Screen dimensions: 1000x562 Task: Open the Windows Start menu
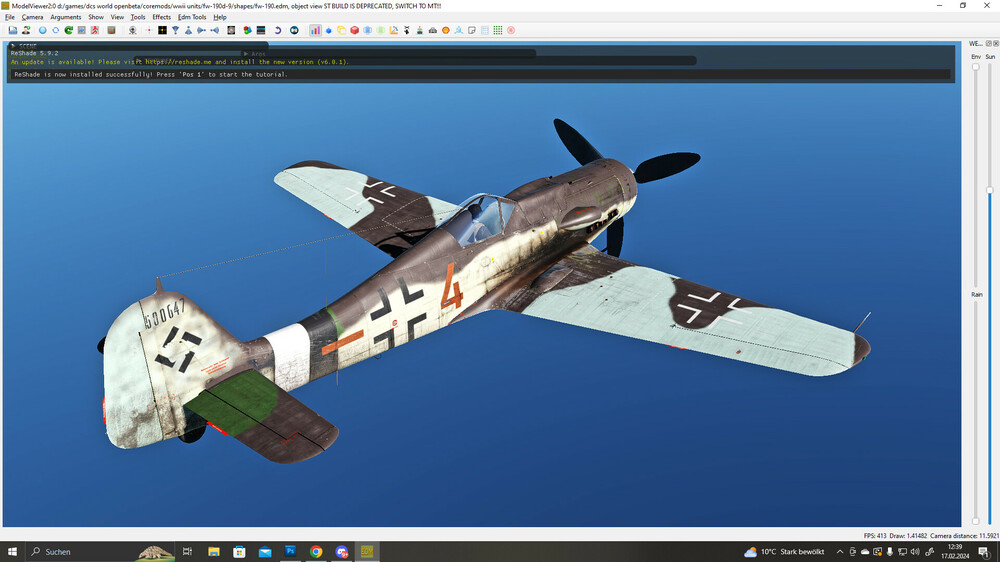click(x=12, y=552)
